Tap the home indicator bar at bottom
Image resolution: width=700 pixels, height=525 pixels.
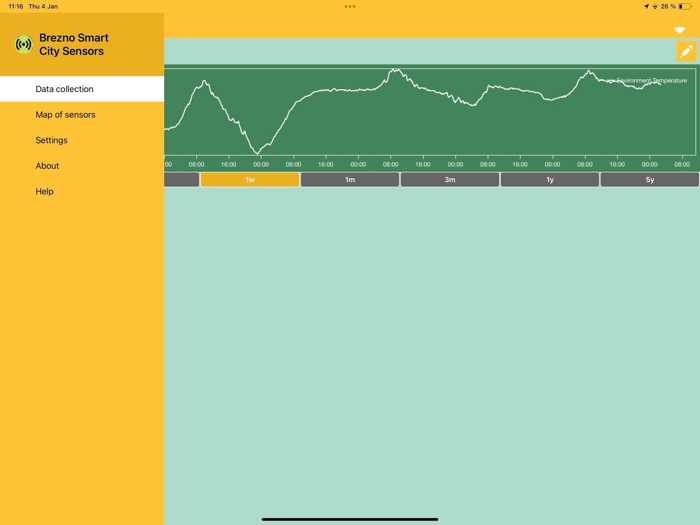tap(350, 519)
